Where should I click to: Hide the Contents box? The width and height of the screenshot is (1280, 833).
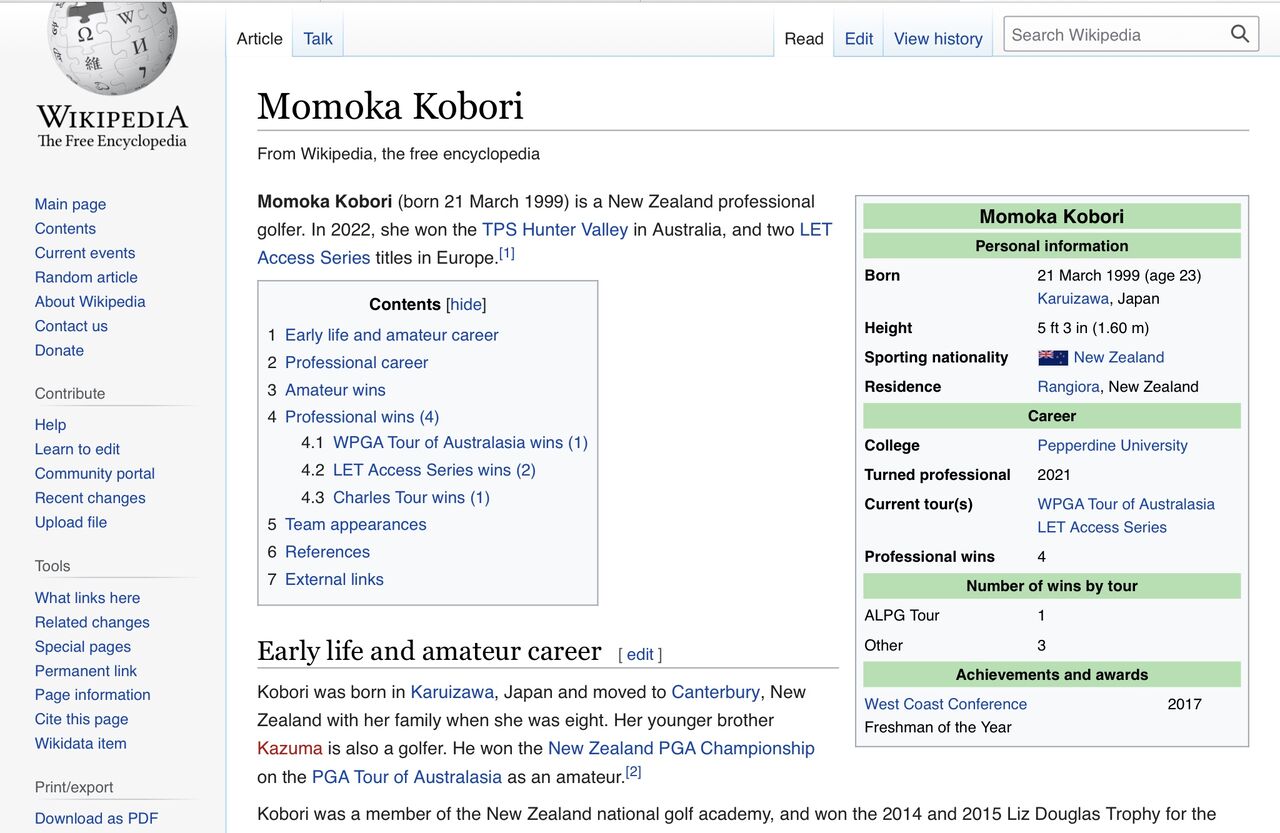[x=466, y=304]
